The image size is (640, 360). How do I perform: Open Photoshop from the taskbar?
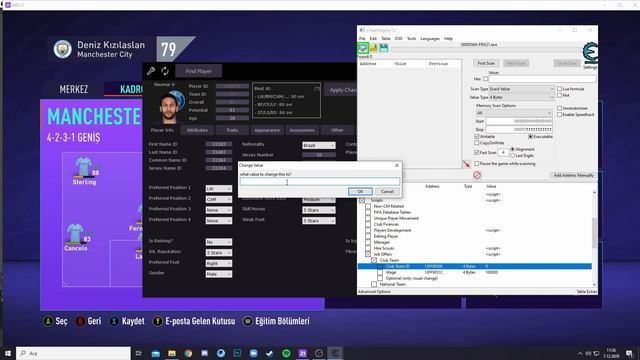(237, 353)
